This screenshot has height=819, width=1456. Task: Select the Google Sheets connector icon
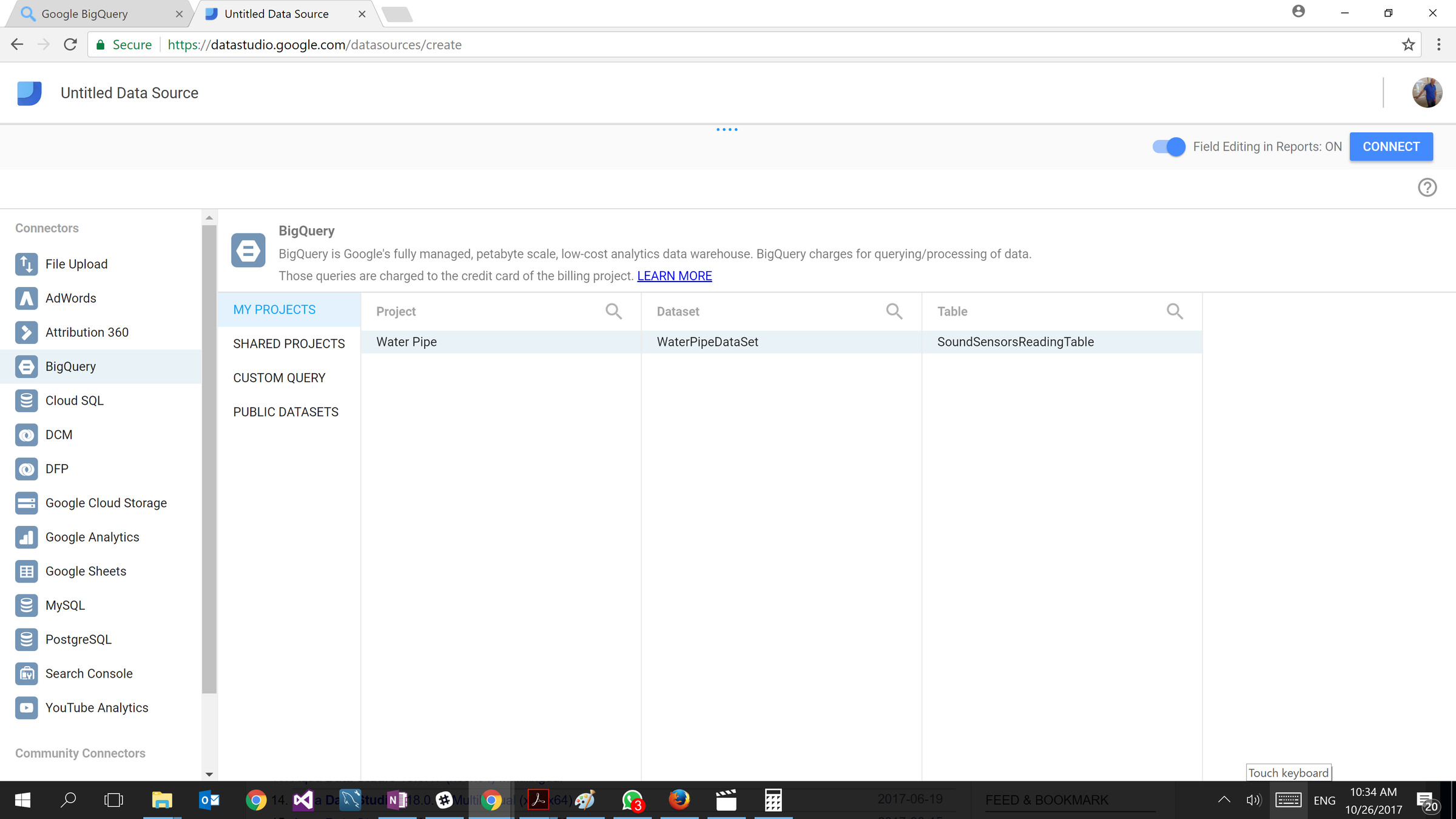tap(26, 571)
